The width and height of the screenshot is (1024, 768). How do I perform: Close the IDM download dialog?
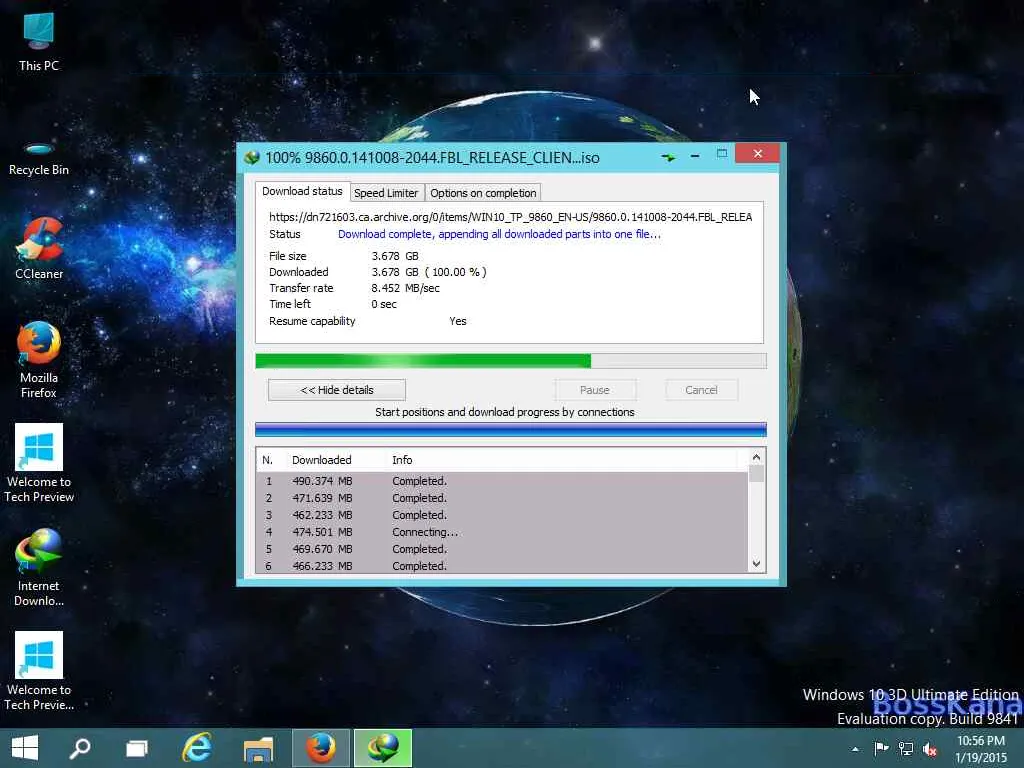coord(758,153)
